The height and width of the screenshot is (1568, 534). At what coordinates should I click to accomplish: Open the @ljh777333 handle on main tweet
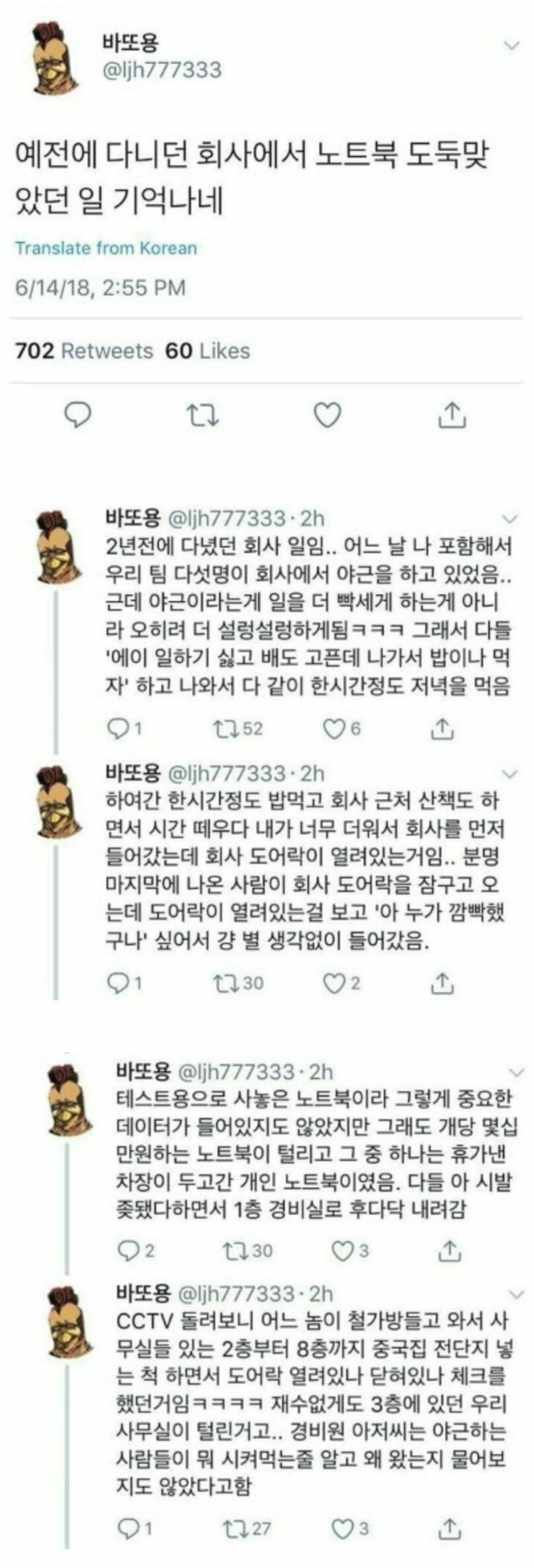point(161,68)
